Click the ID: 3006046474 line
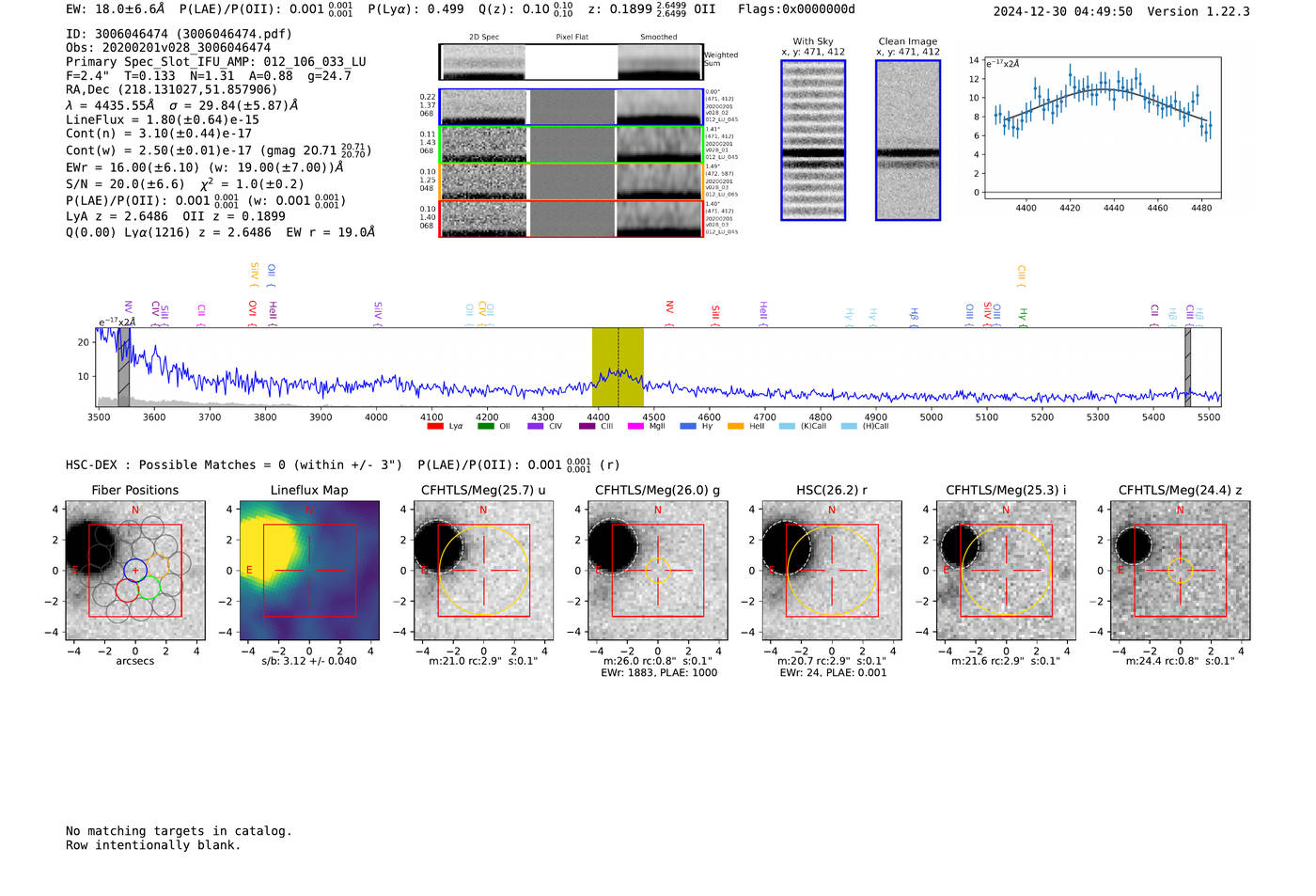 (179, 34)
